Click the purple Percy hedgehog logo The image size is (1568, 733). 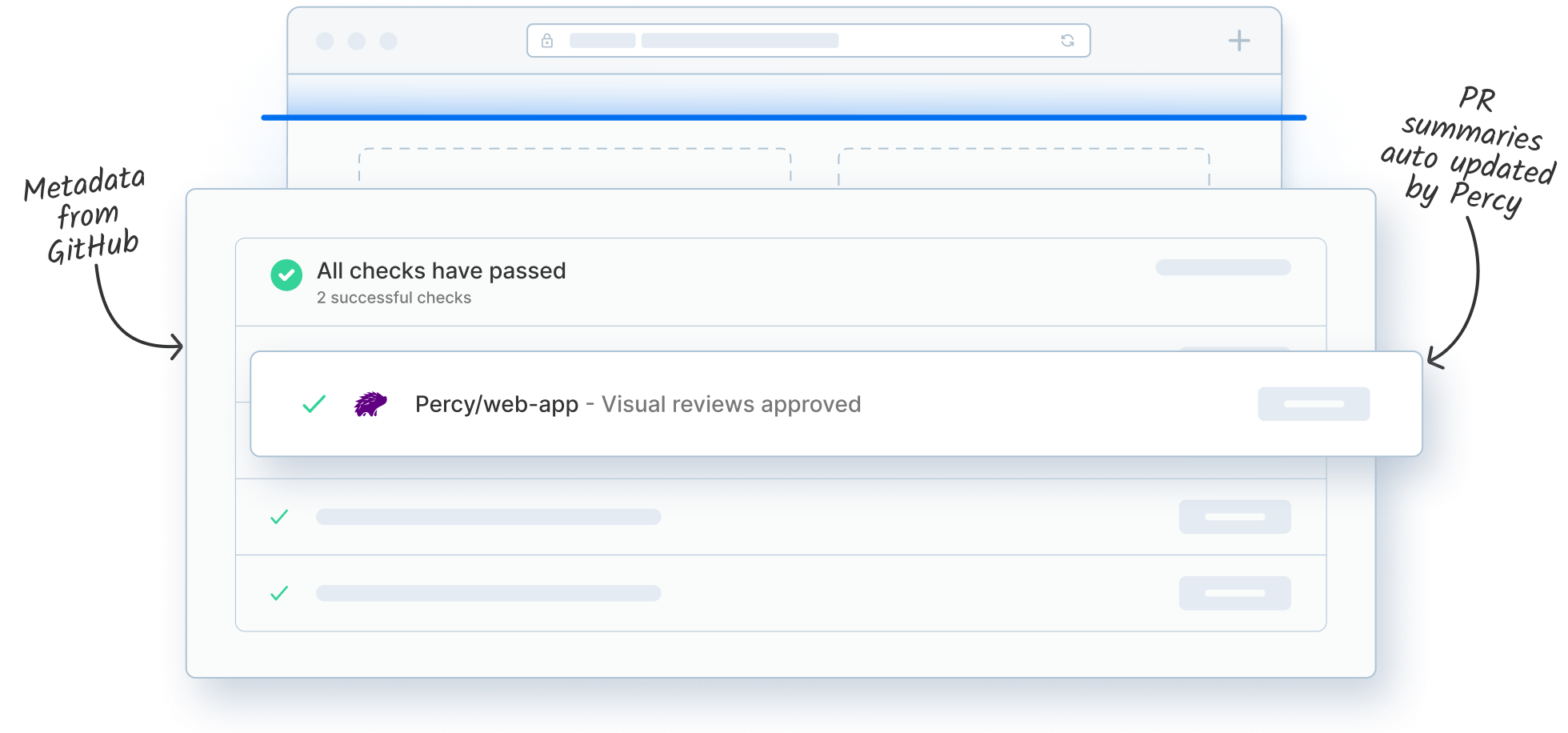pyautogui.click(x=370, y=404)
